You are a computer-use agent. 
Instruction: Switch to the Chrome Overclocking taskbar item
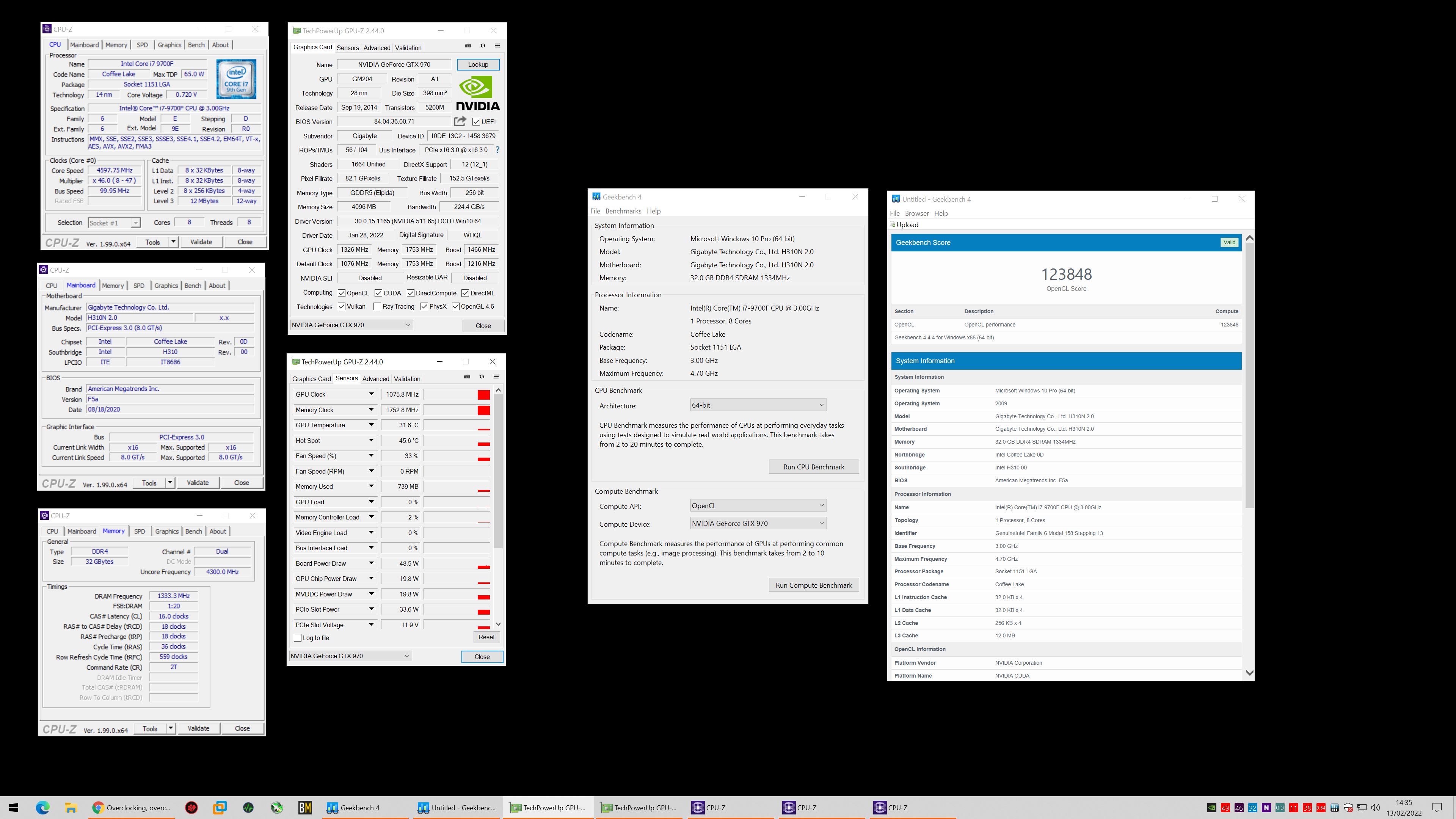132,808
